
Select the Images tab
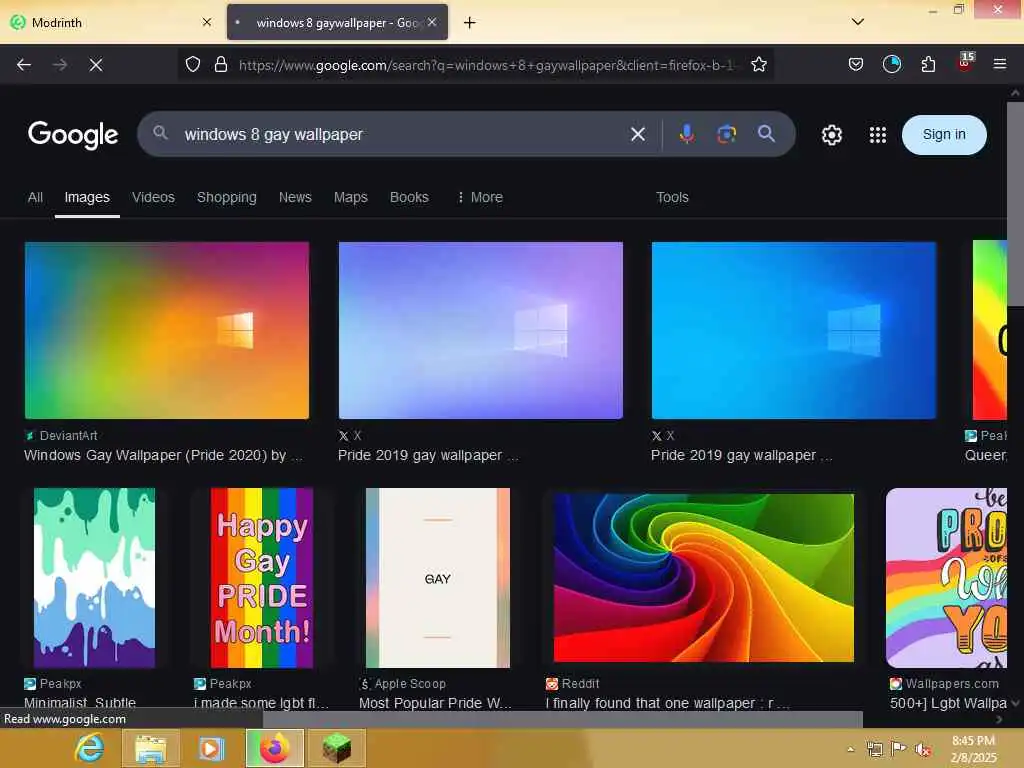coord(87,197)
